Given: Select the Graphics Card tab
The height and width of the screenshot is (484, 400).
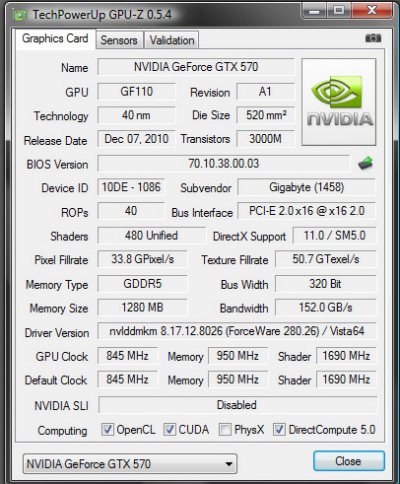Looking at the screenshot, I should click(55, 39).
